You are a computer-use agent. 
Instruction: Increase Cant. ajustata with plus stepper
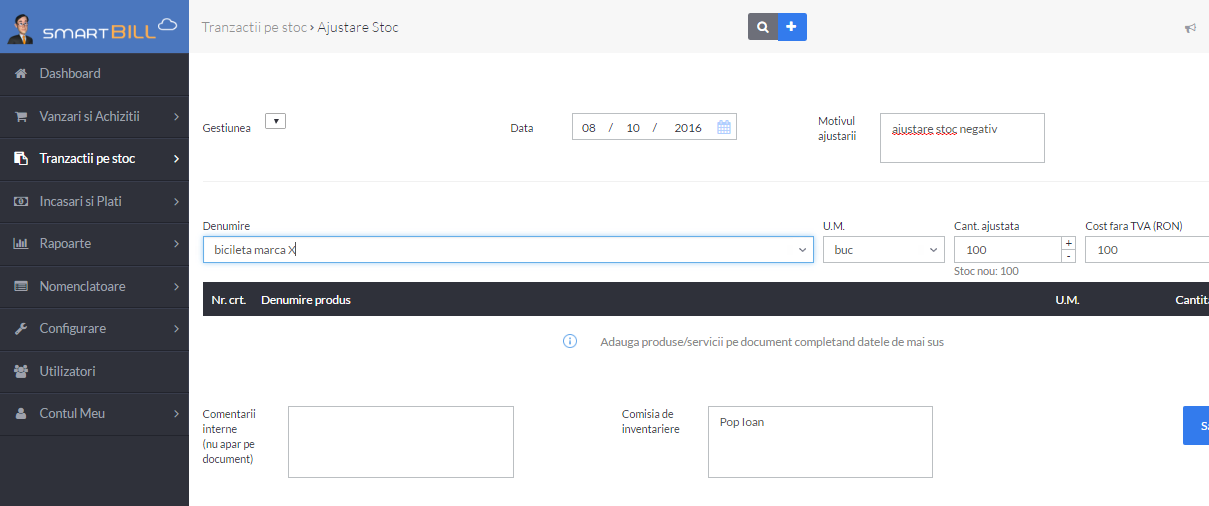pos(1068,243)
